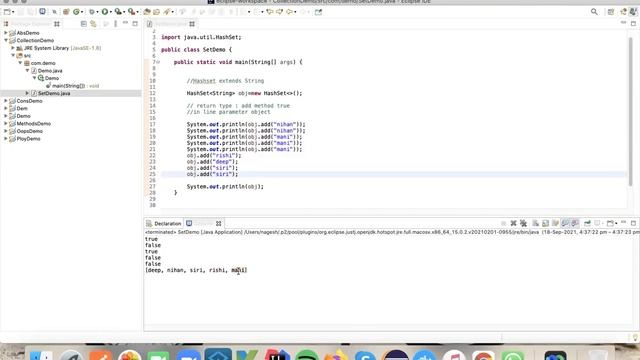The image size is (640, 360).
Task: Click the Open Task folder icon
Action: pyautogui.click(x=156, y=12)
